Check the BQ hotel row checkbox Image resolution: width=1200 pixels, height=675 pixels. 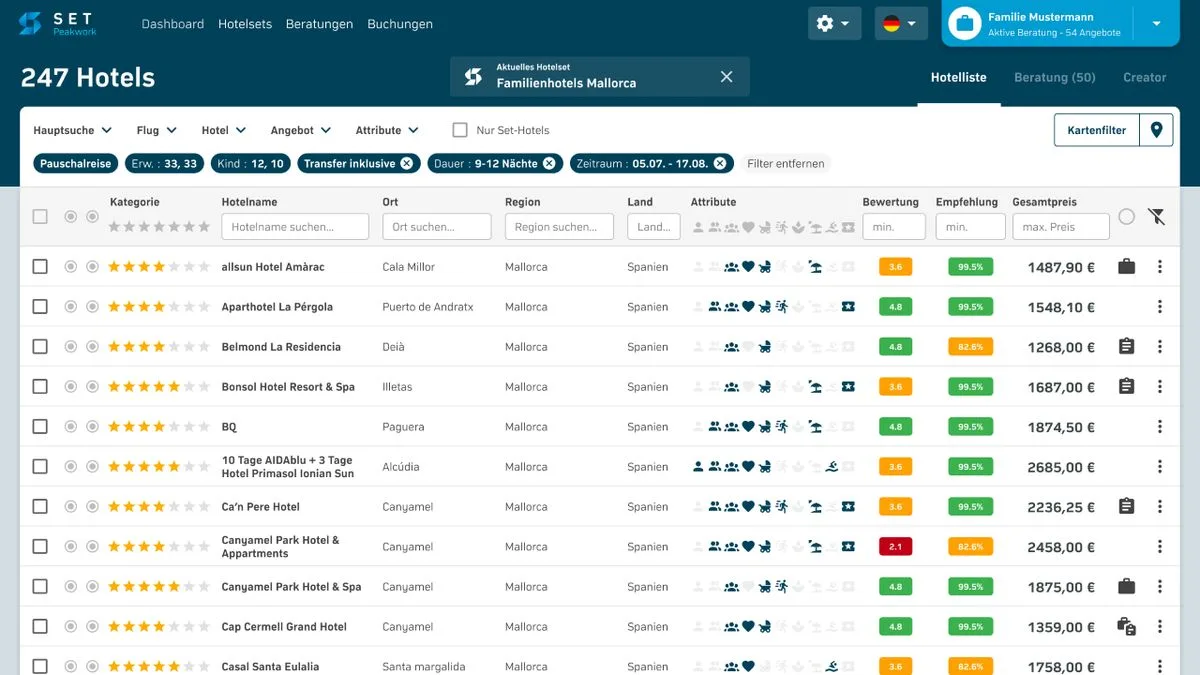[x=40, y=427]
